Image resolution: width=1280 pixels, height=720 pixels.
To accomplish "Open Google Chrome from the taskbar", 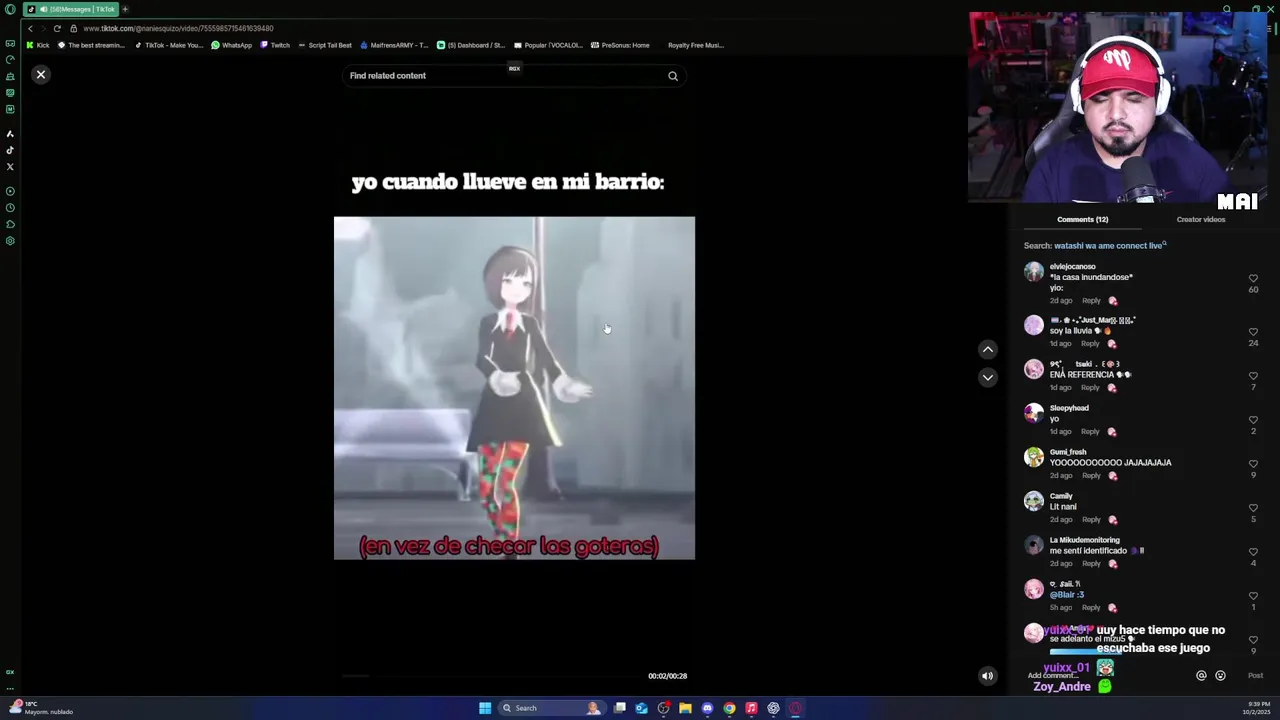I will (x=729, y=708).
